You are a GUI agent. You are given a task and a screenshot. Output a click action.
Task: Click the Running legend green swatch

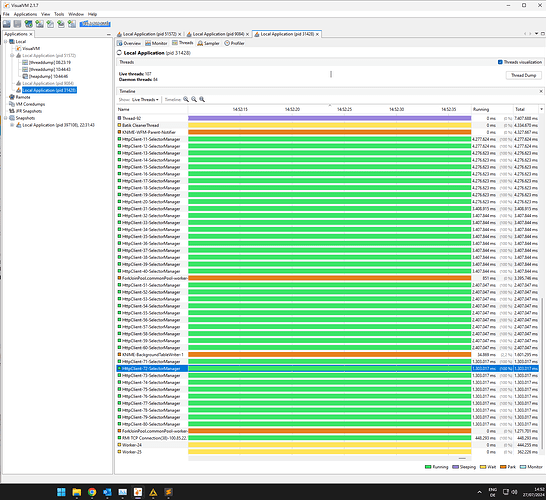(428, 467)
